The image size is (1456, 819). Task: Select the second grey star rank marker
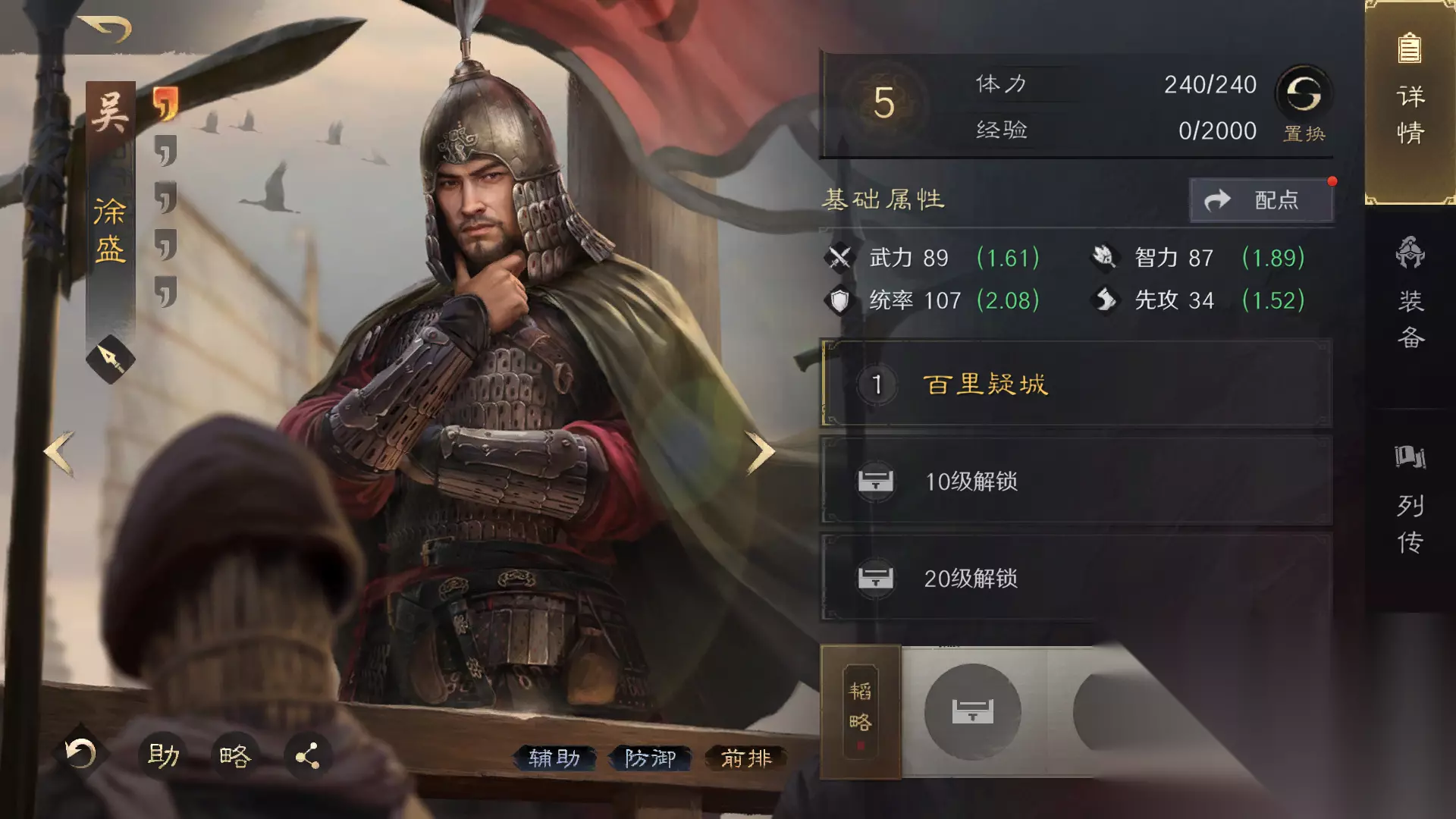(165, 151)
